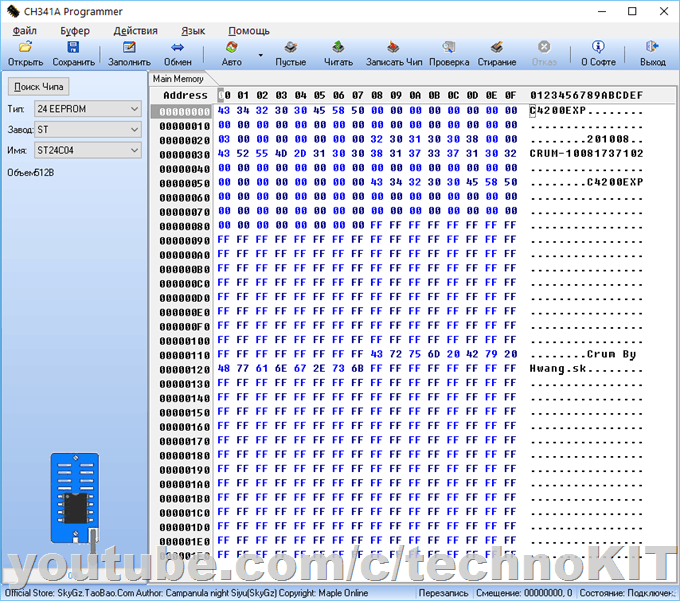Click Записать Чип (Write Chip) icon
The image size is (680, 601).
[394, 47]
